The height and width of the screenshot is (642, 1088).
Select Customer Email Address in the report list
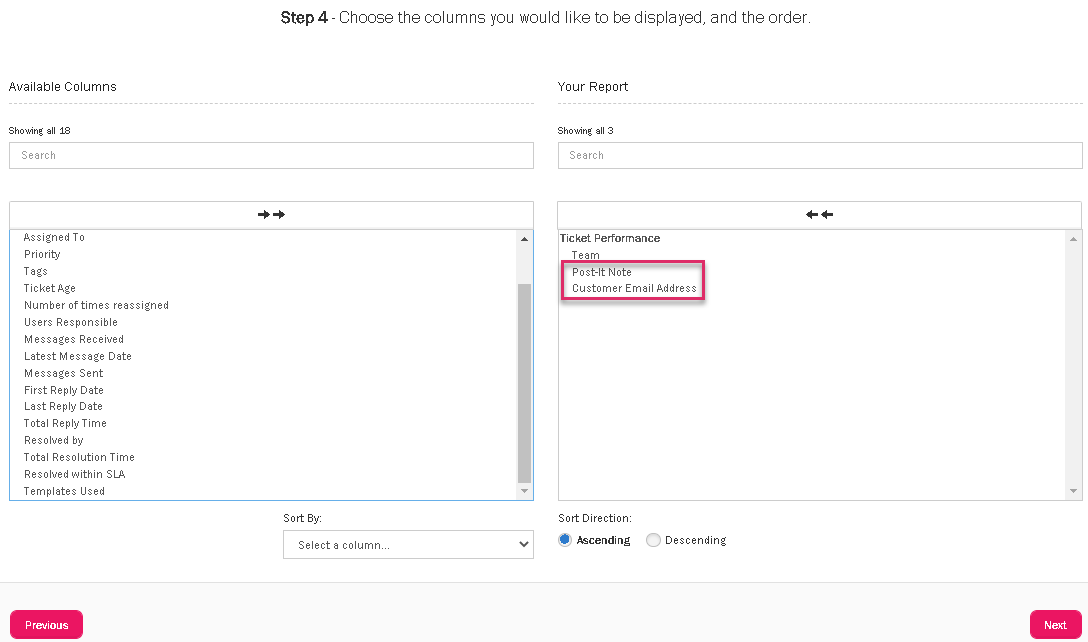pos(634,289)
